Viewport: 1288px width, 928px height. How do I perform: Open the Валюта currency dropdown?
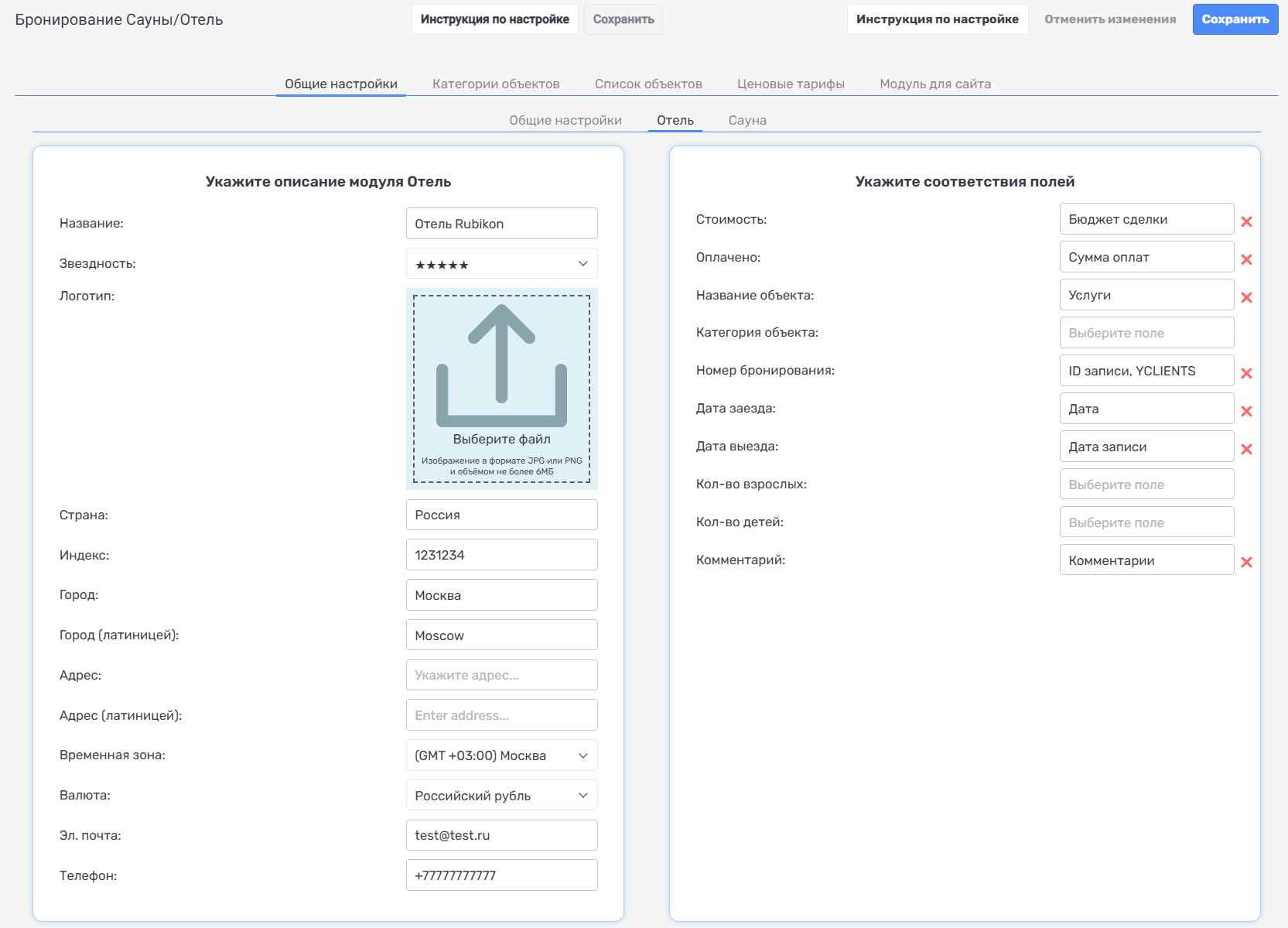point(501,796)
